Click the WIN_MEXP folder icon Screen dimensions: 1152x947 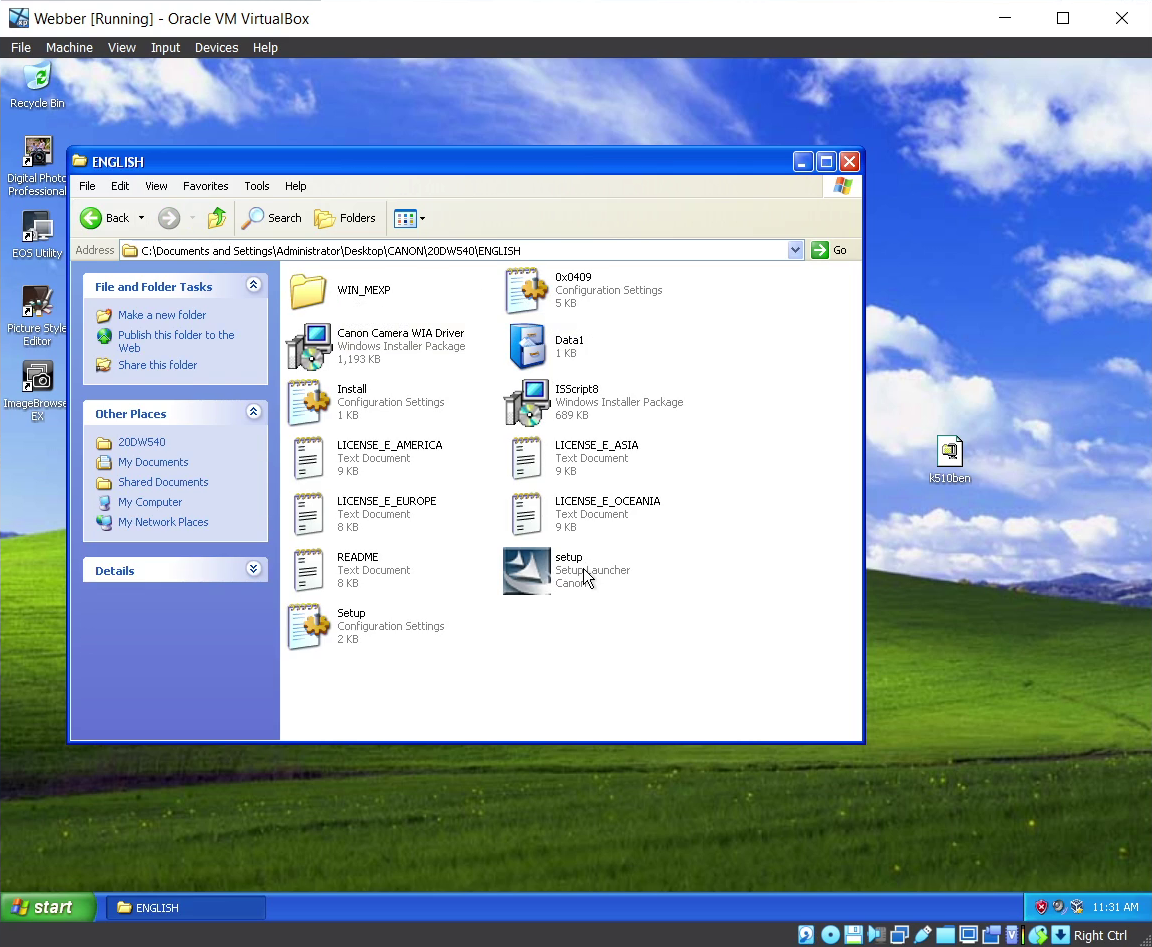309,291
